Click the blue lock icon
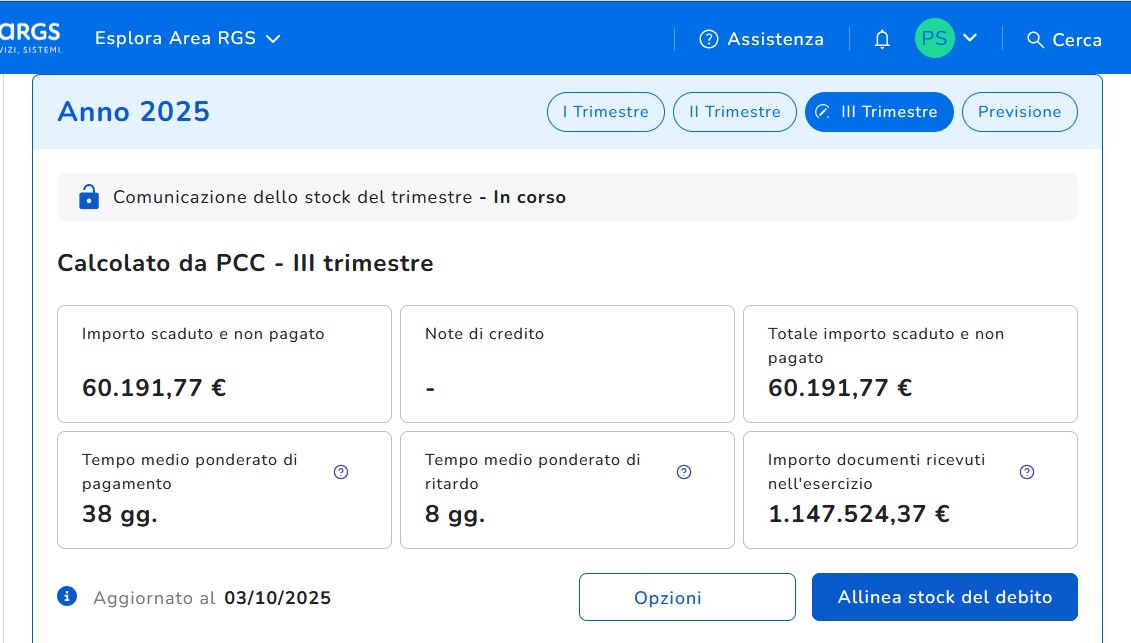Image resolution: width=1131 pixels, height=643 pixels. [x=89, y=197]
